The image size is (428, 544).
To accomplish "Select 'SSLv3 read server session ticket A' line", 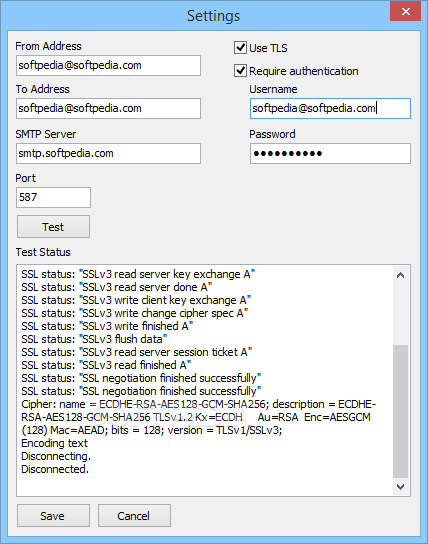I will (x=137, y=352).
